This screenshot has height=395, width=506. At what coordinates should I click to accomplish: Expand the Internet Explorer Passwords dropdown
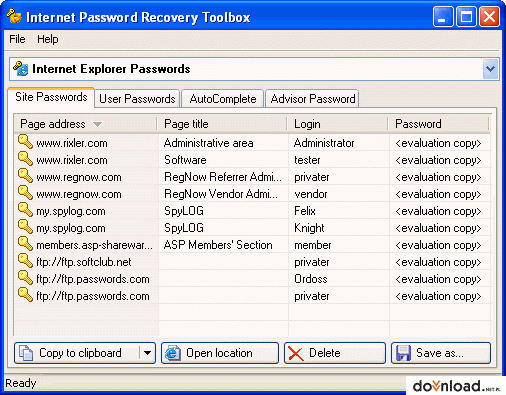click(490, 69)
